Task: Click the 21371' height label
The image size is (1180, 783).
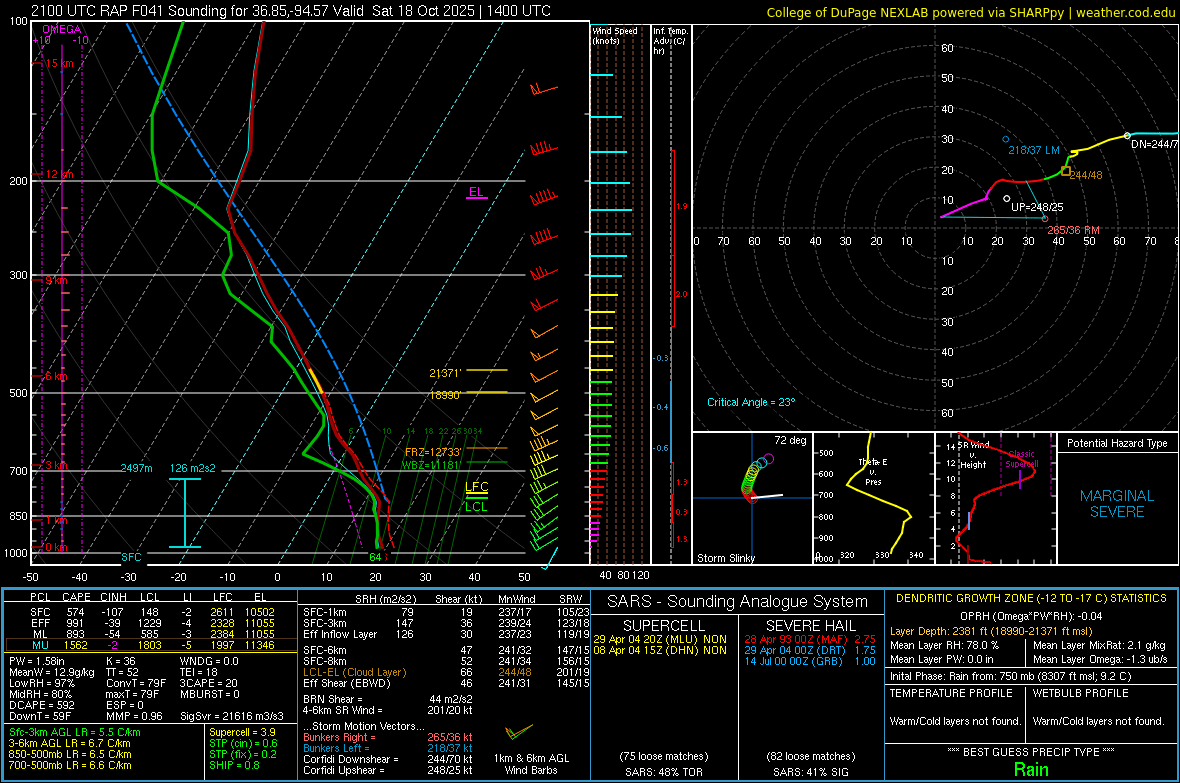Action: 445,373
